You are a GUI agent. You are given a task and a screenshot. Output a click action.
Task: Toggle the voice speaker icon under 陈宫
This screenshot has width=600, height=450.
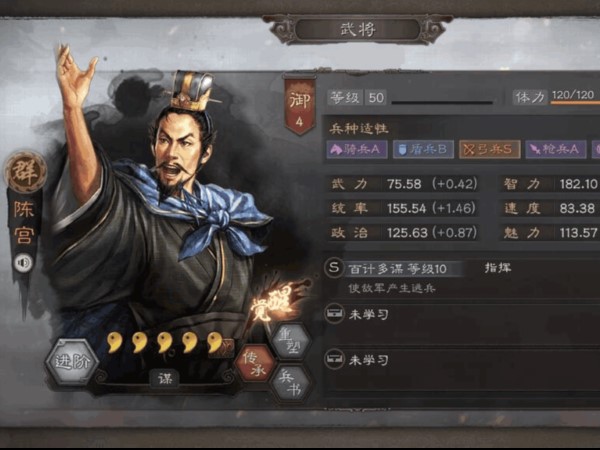coord(24,262)
